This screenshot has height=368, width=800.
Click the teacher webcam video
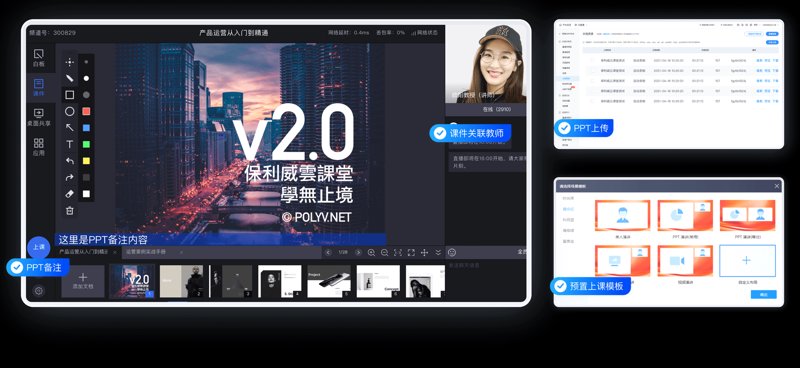(486, 64)
